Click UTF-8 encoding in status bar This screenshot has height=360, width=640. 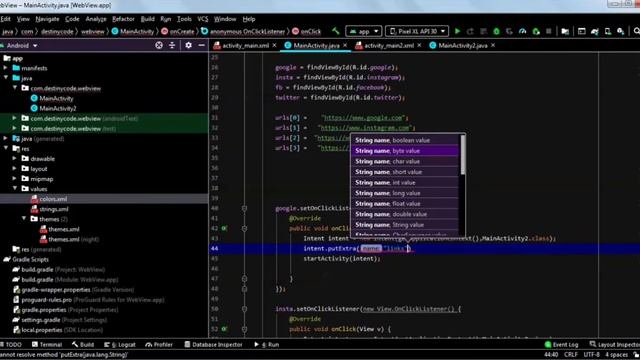[x=591, y=354]
